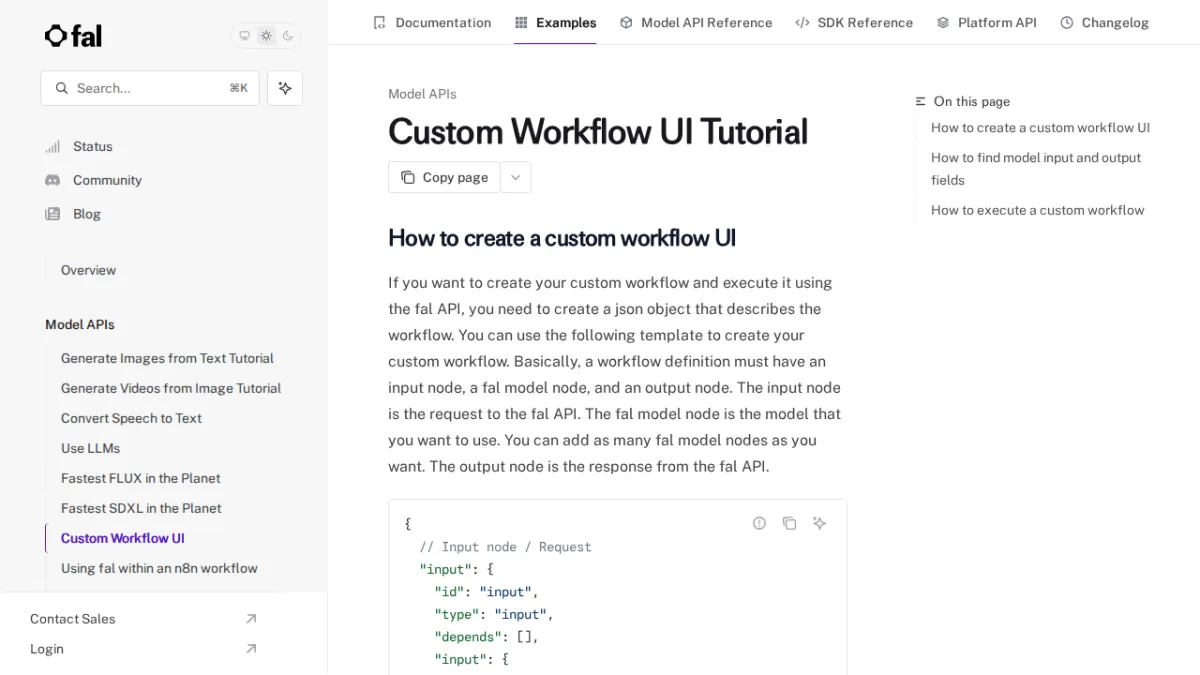This screenshot has width=1200, height=675.
Task: Click the Status signal bars icon
Action: 52,146
